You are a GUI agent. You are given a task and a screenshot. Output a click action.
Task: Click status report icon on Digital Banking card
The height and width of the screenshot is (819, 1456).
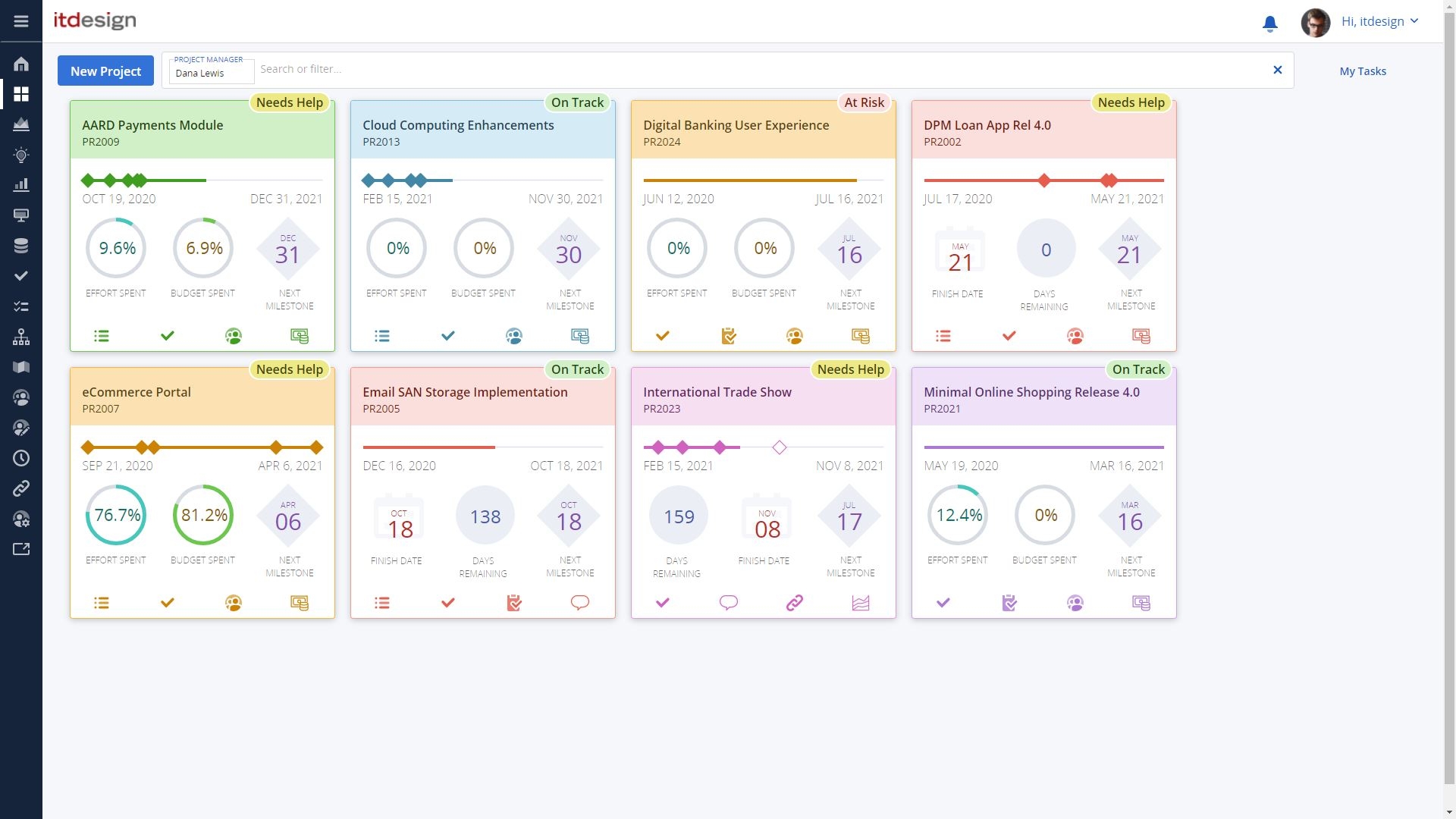point(729,336)
